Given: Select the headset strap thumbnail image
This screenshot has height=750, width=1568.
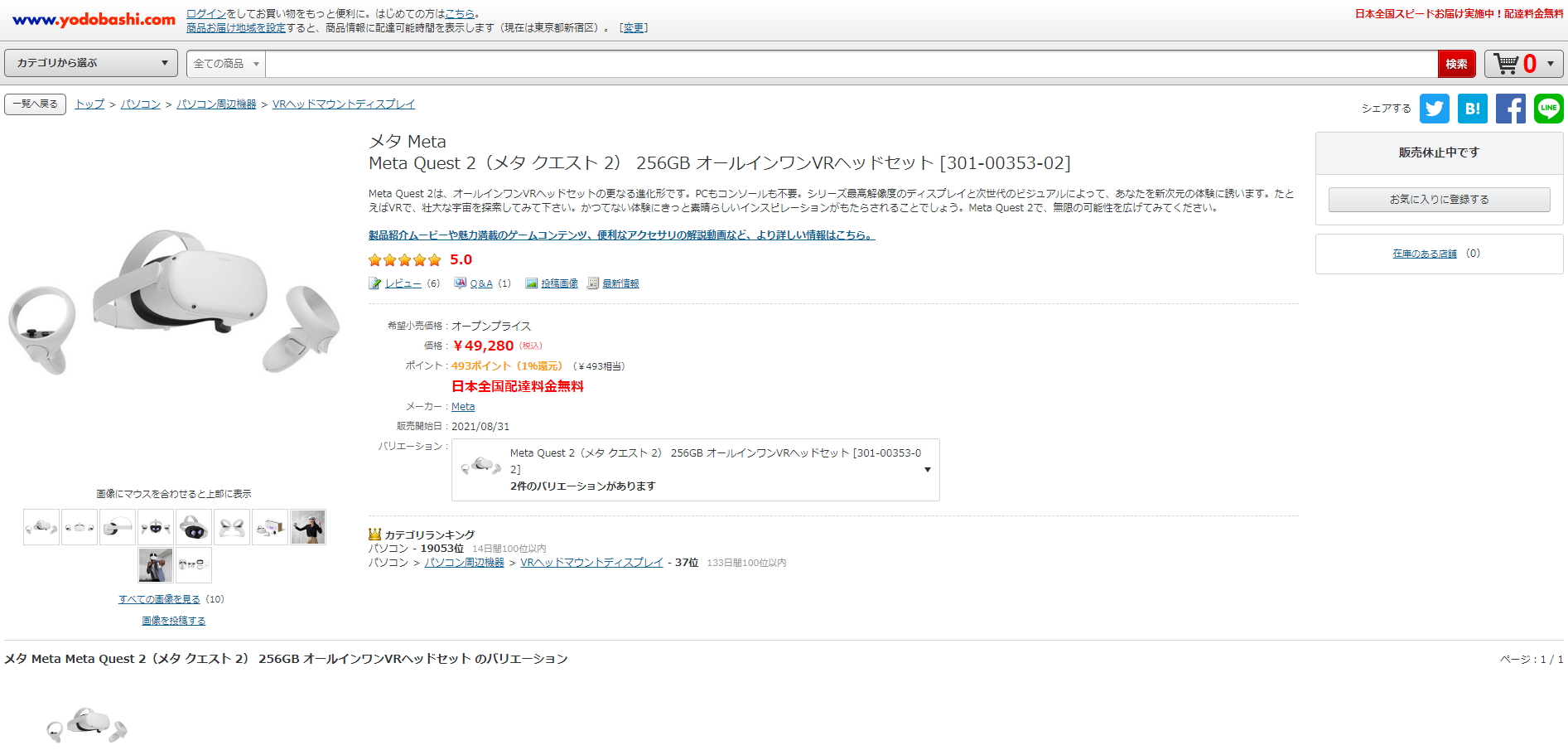Looking at the screenshot, I should click(117, 526).
